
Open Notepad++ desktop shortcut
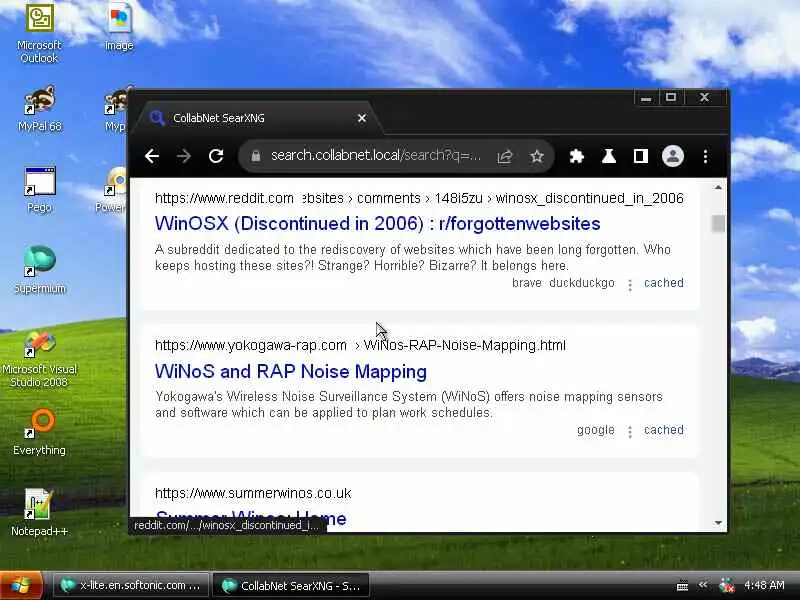pos(39,513)
